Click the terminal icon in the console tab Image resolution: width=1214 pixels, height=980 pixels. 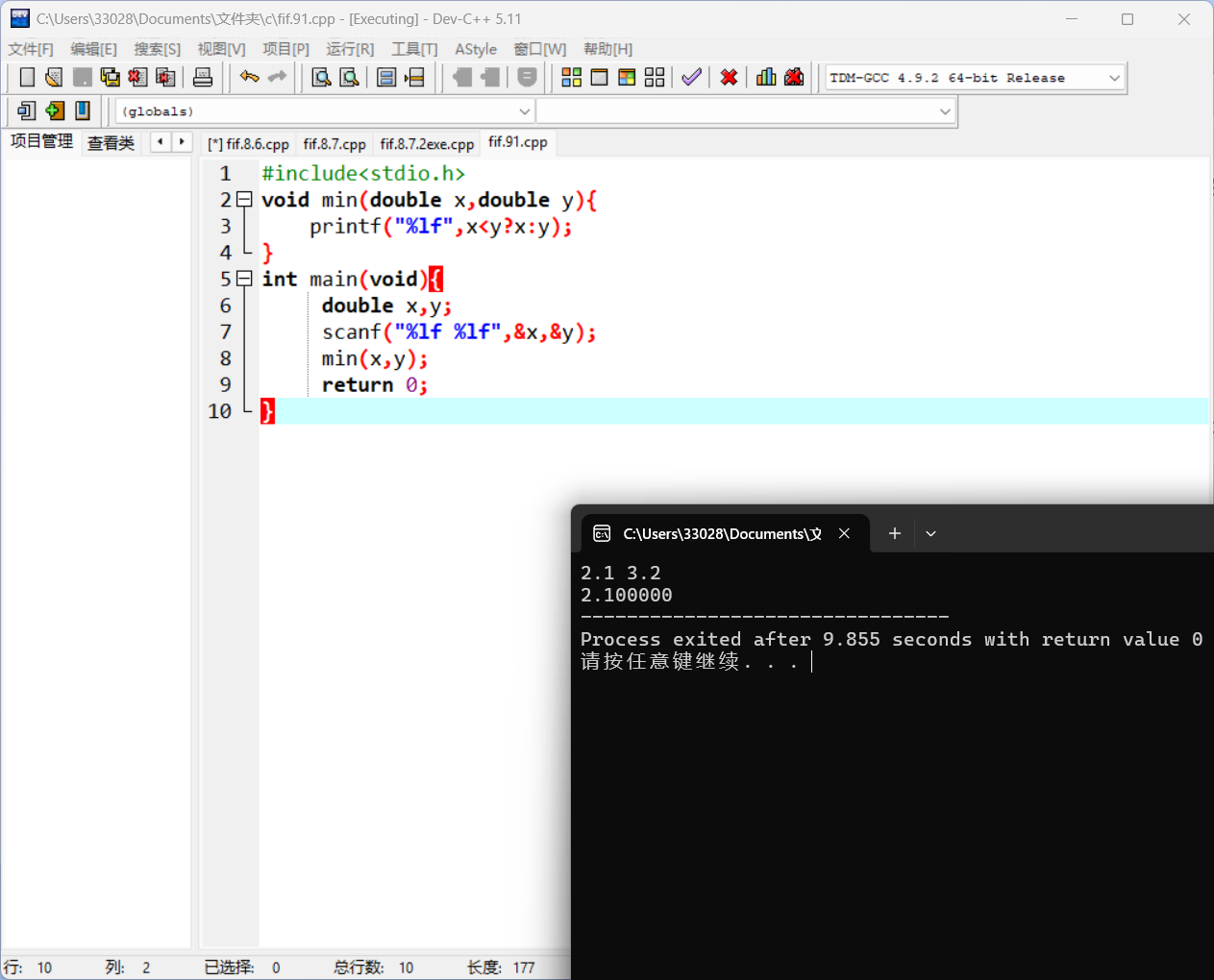point(602,533)
